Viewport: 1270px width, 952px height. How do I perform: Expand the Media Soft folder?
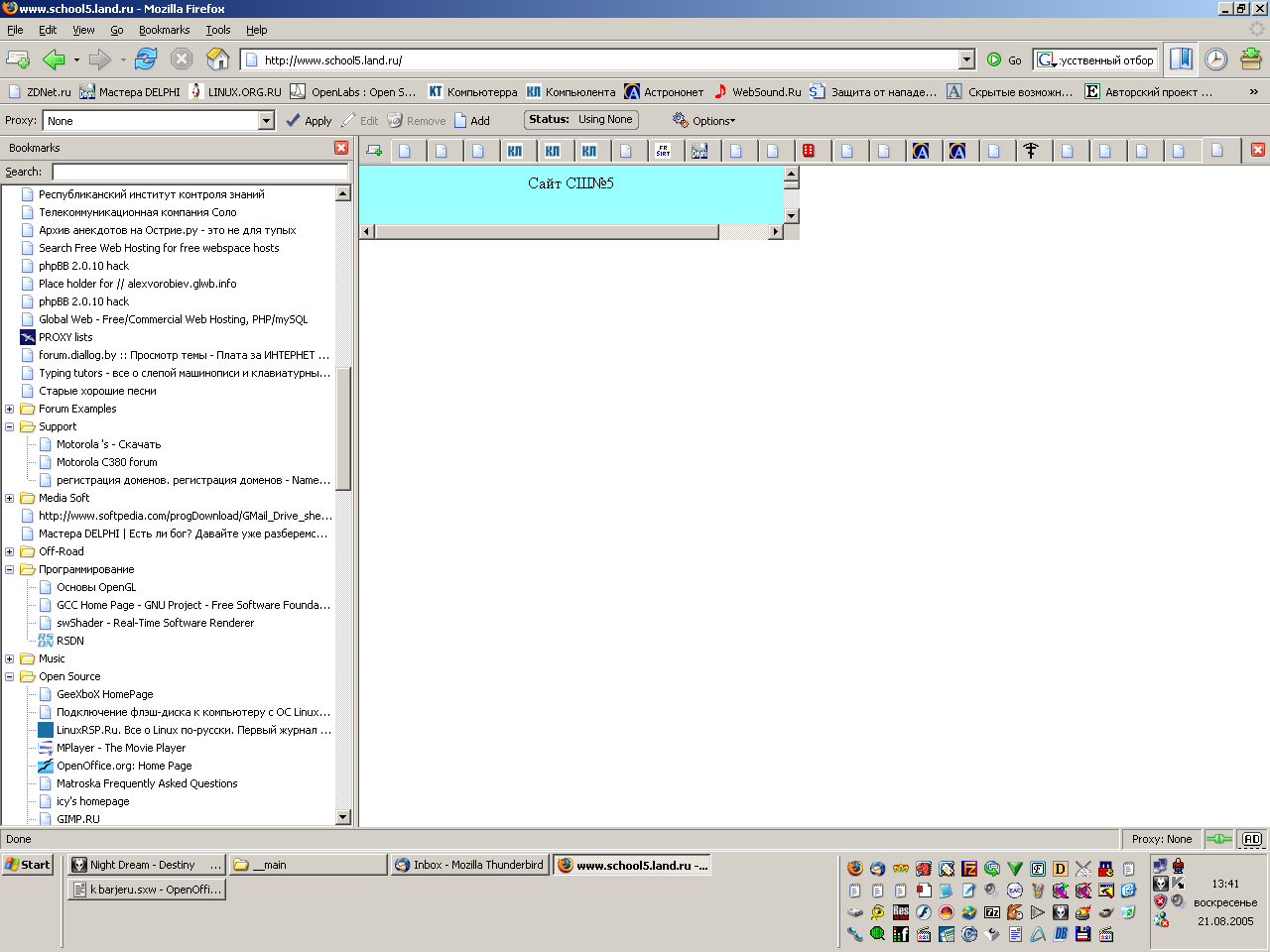10,498
